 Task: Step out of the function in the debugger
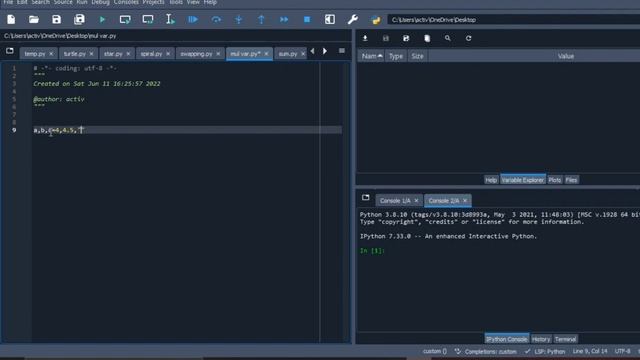pos(261,19)
